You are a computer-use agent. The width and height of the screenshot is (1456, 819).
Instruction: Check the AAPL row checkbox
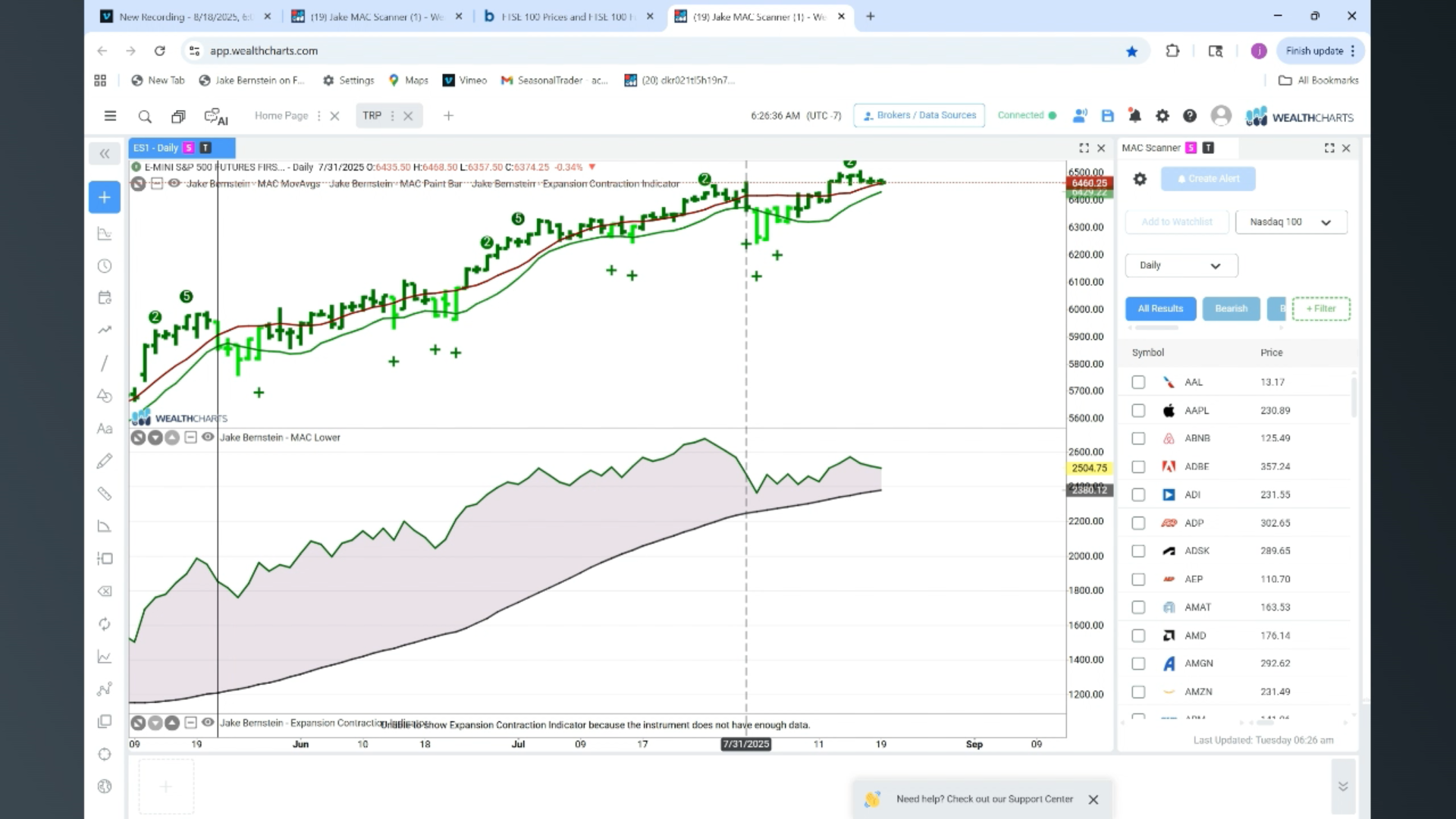[x=1138, y=410]
